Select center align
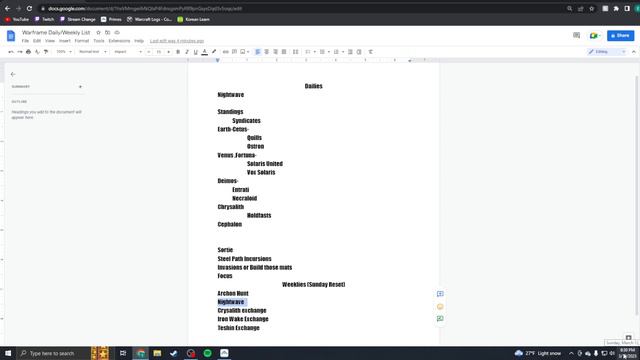The height and width of the screenshot is (360, 640). (267, 52)
